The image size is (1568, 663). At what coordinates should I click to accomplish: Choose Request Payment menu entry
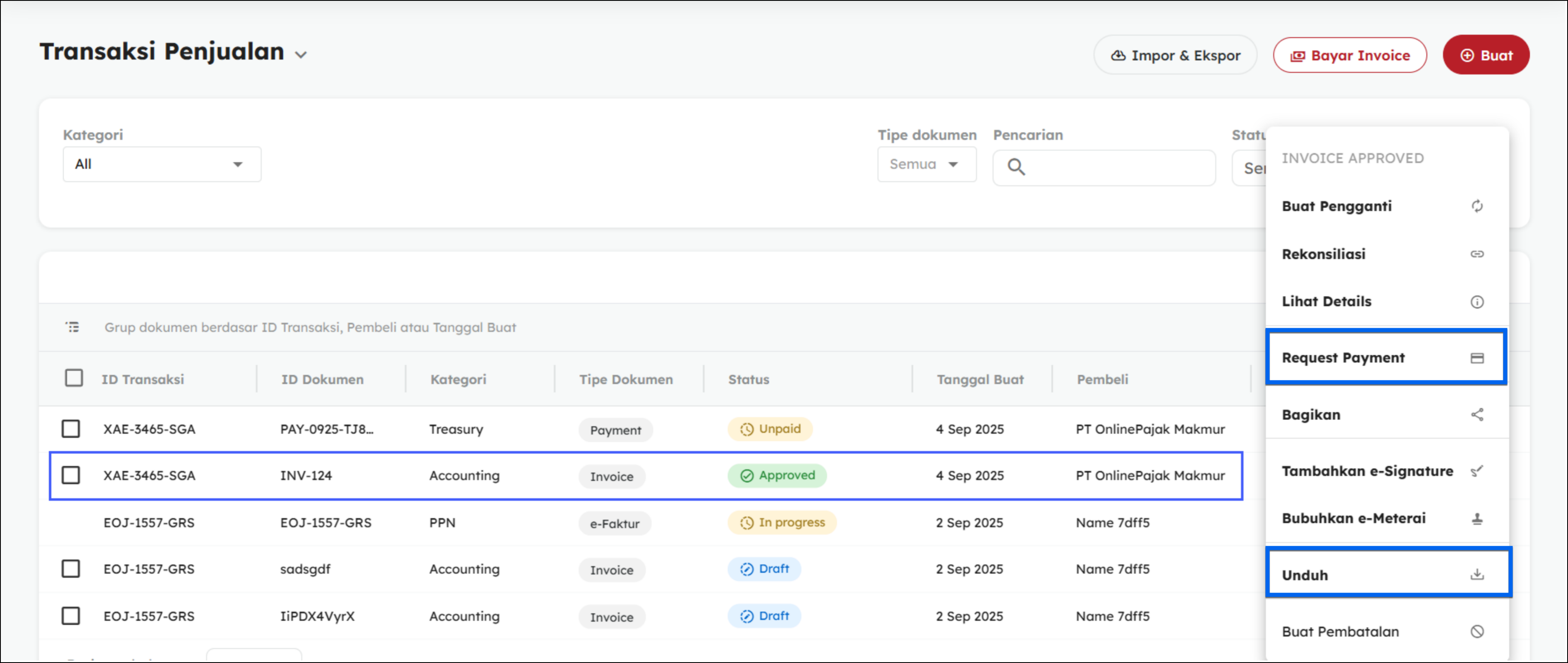(x=1387, y=357)
